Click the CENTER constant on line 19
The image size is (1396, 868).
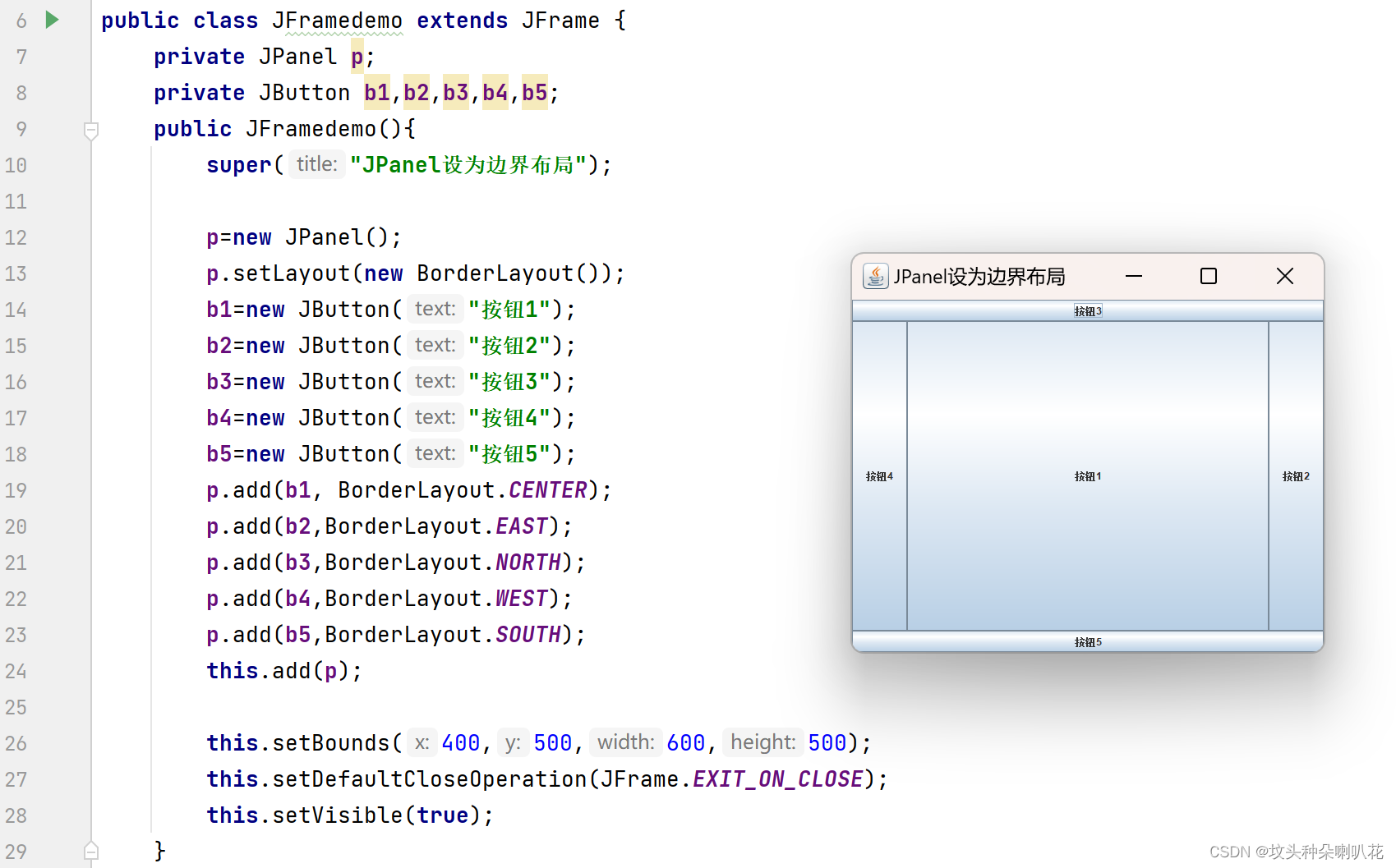[x=548, y=490]
